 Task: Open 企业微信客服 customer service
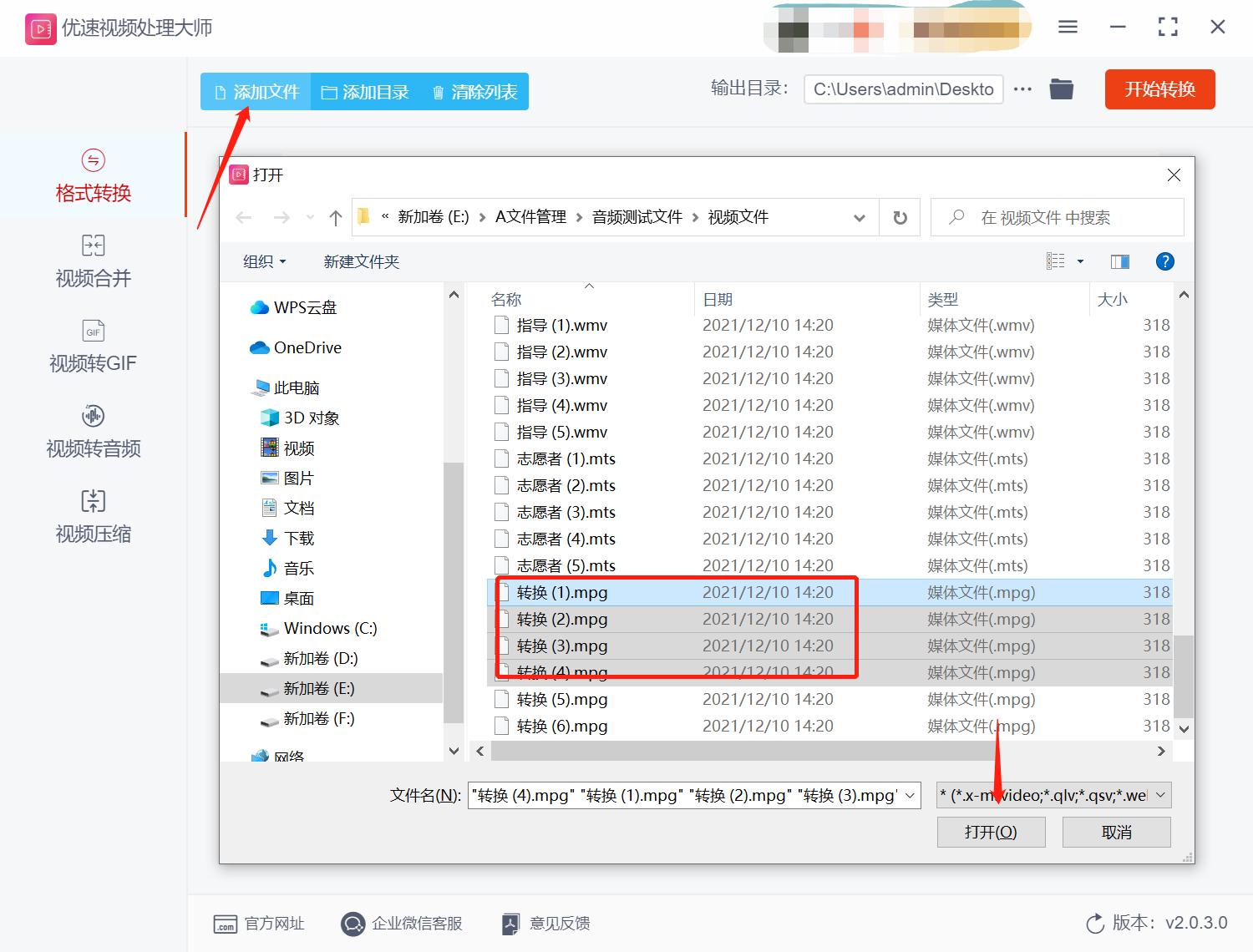[x=402, y=924]
